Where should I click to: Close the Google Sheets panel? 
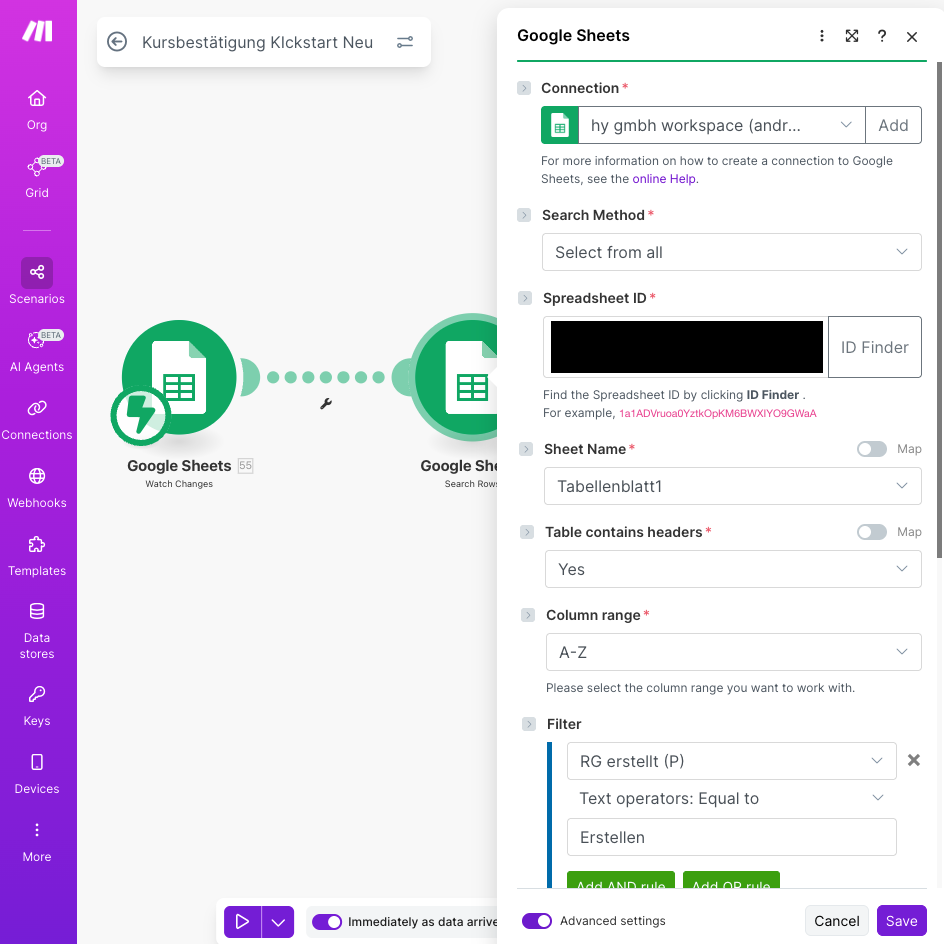(x=912, y=37)
